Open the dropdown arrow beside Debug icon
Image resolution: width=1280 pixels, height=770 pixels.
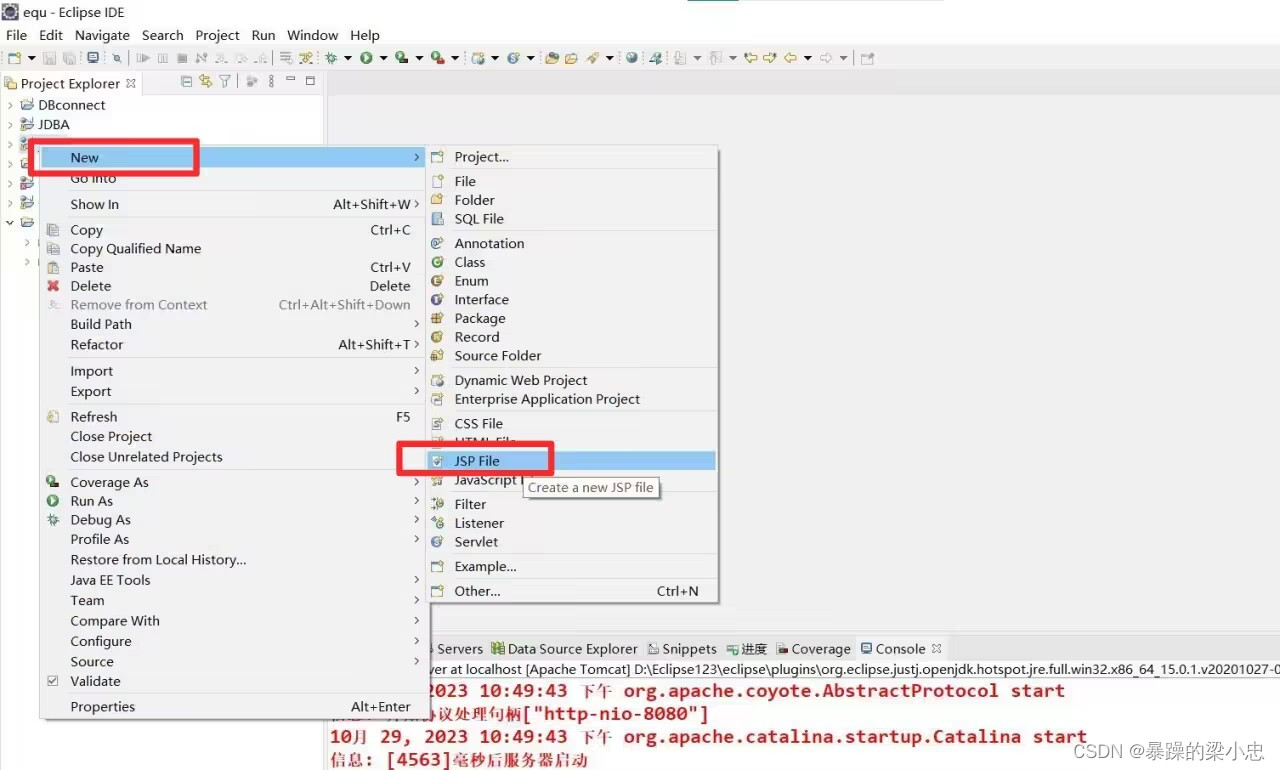click(348, 58)
